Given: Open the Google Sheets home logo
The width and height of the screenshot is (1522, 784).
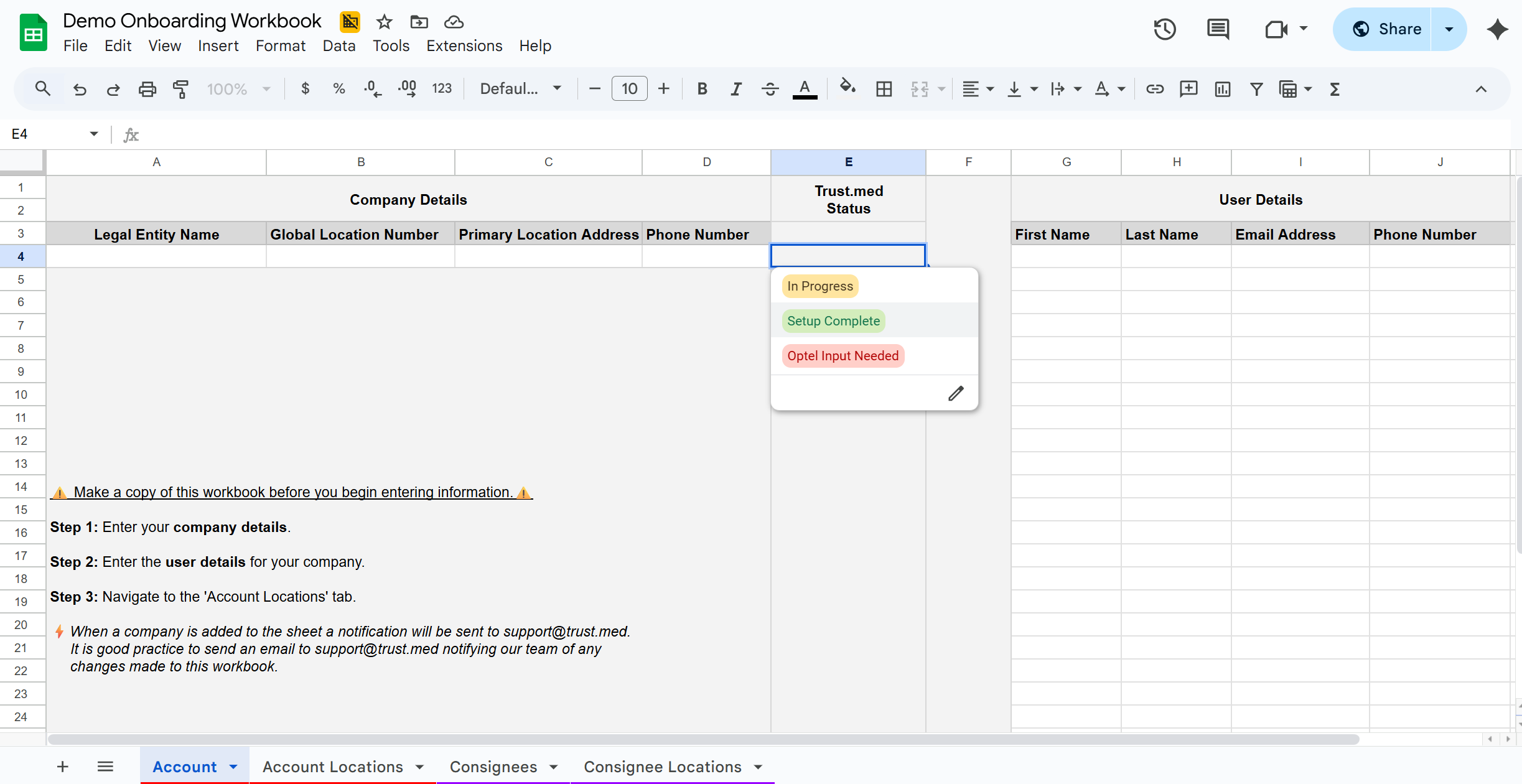Looking at the screenshot, I should (33, 32).
